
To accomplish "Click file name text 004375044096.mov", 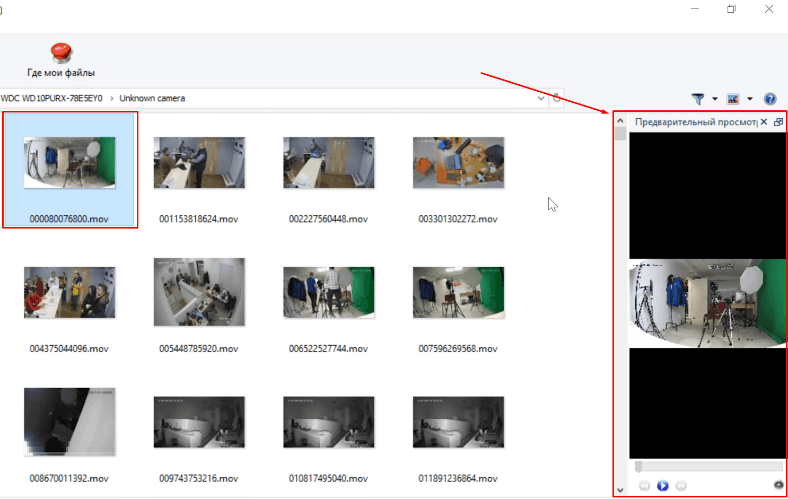I will tap(69, 349).
